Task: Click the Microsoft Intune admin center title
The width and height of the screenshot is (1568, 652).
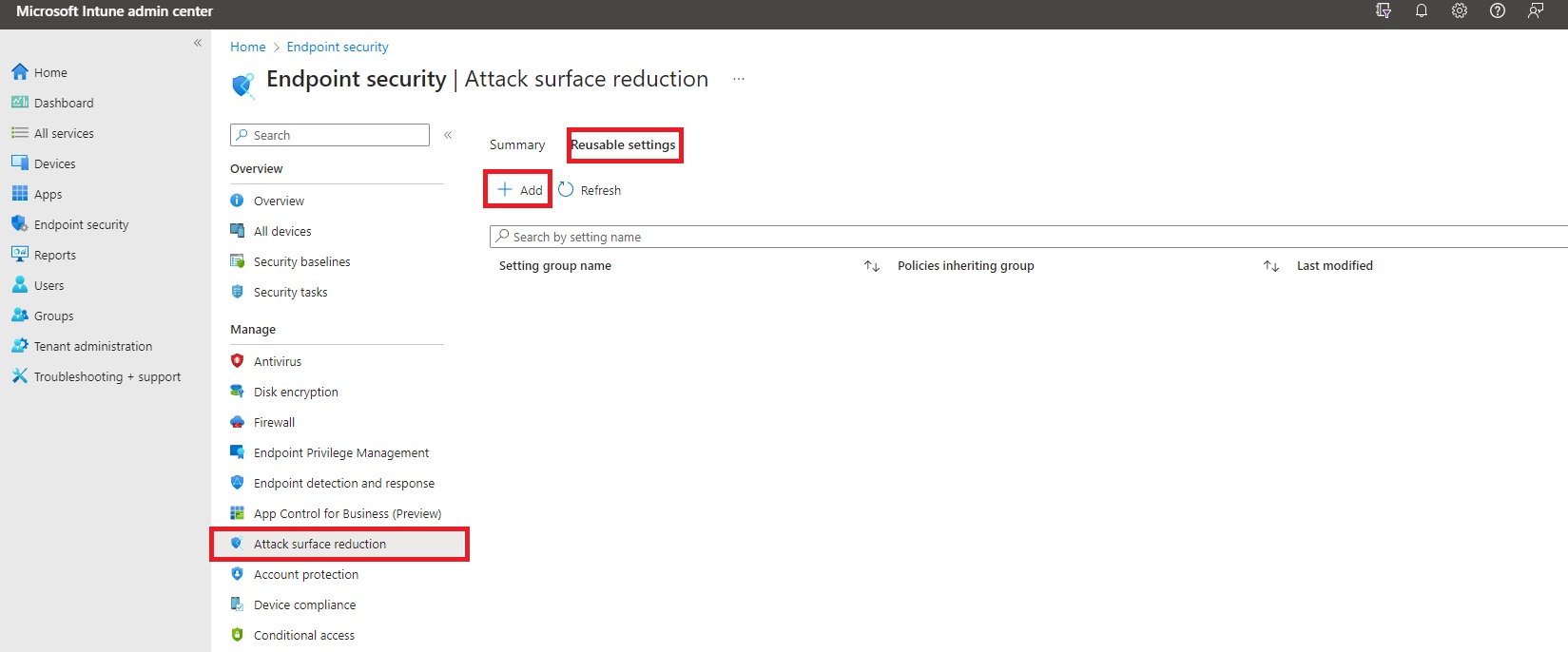Action: (x=114, y=11)
